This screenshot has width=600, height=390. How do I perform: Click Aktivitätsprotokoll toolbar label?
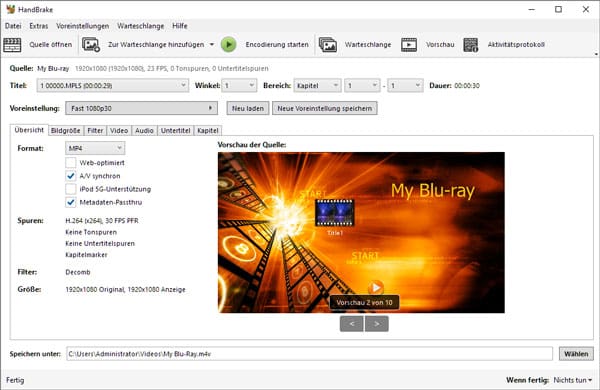pyautogui.click(x=516, y=45)
